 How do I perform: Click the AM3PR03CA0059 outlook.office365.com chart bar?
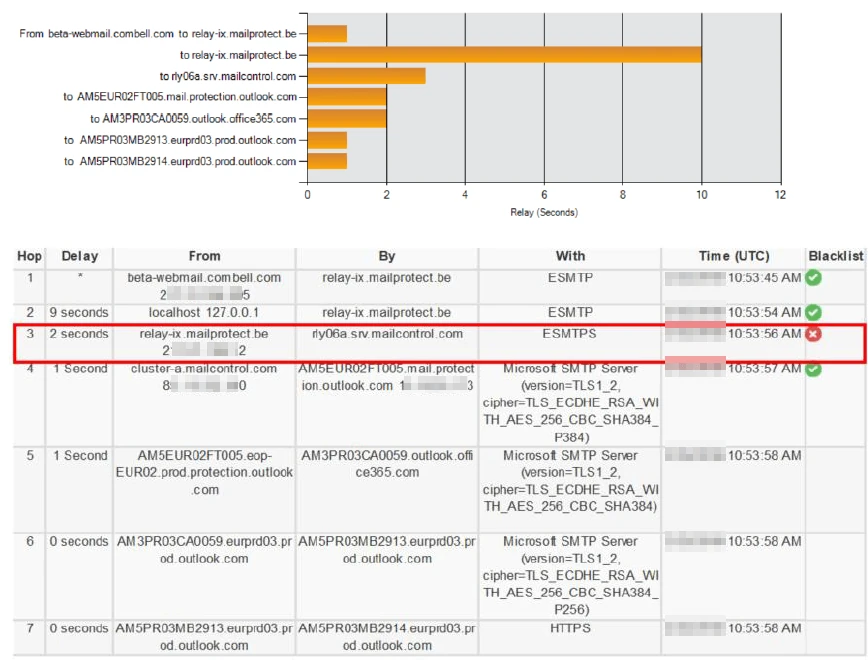point(347,118)
